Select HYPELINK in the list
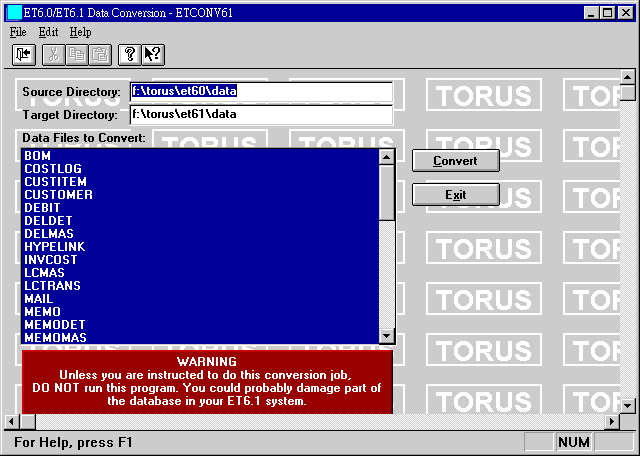This screenshot has height=456, width=640. pos(200,247)
